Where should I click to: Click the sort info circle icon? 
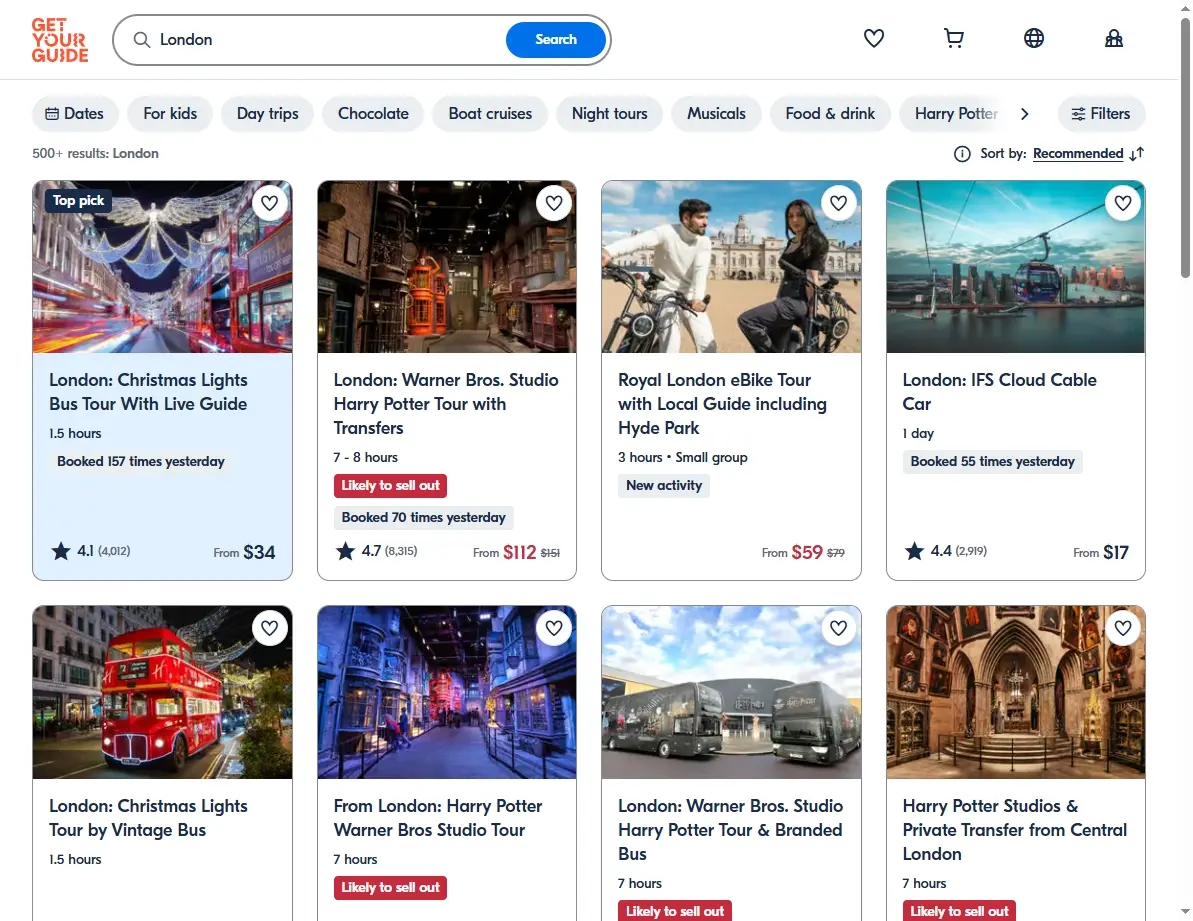(x=962, y=154)
